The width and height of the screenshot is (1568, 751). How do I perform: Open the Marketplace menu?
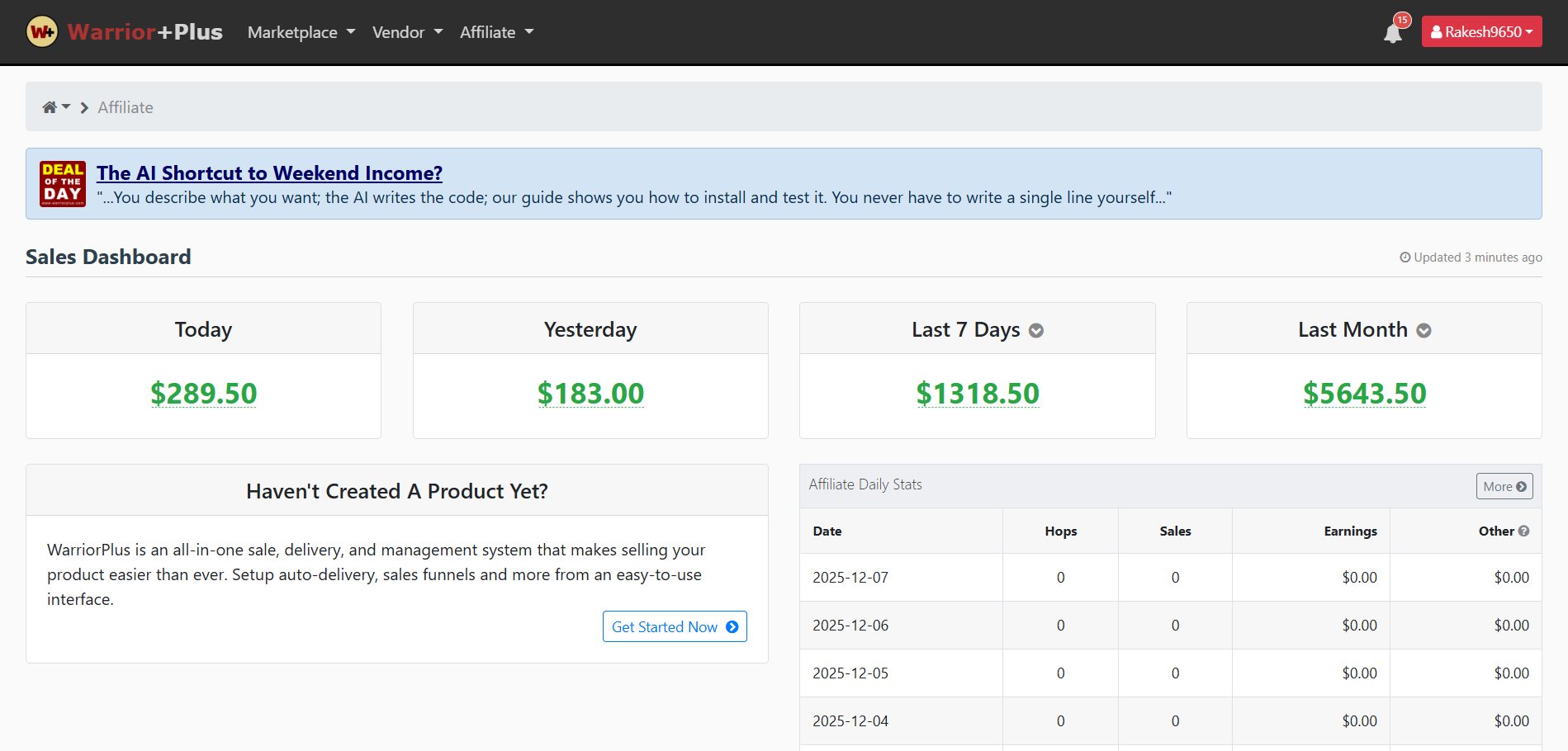pos(301,32)
